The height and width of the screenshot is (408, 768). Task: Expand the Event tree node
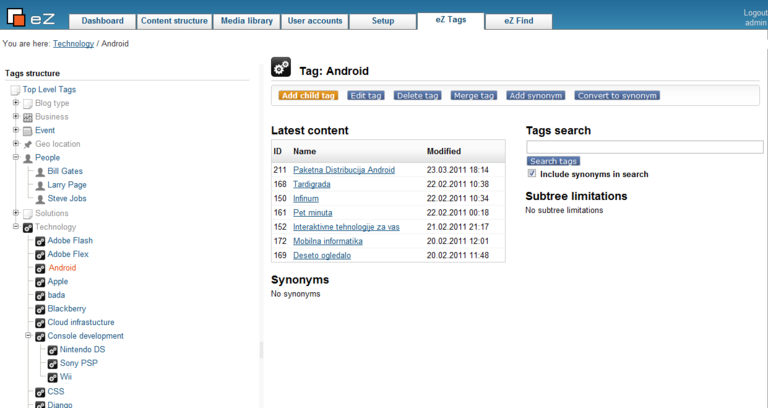point(16,130)
